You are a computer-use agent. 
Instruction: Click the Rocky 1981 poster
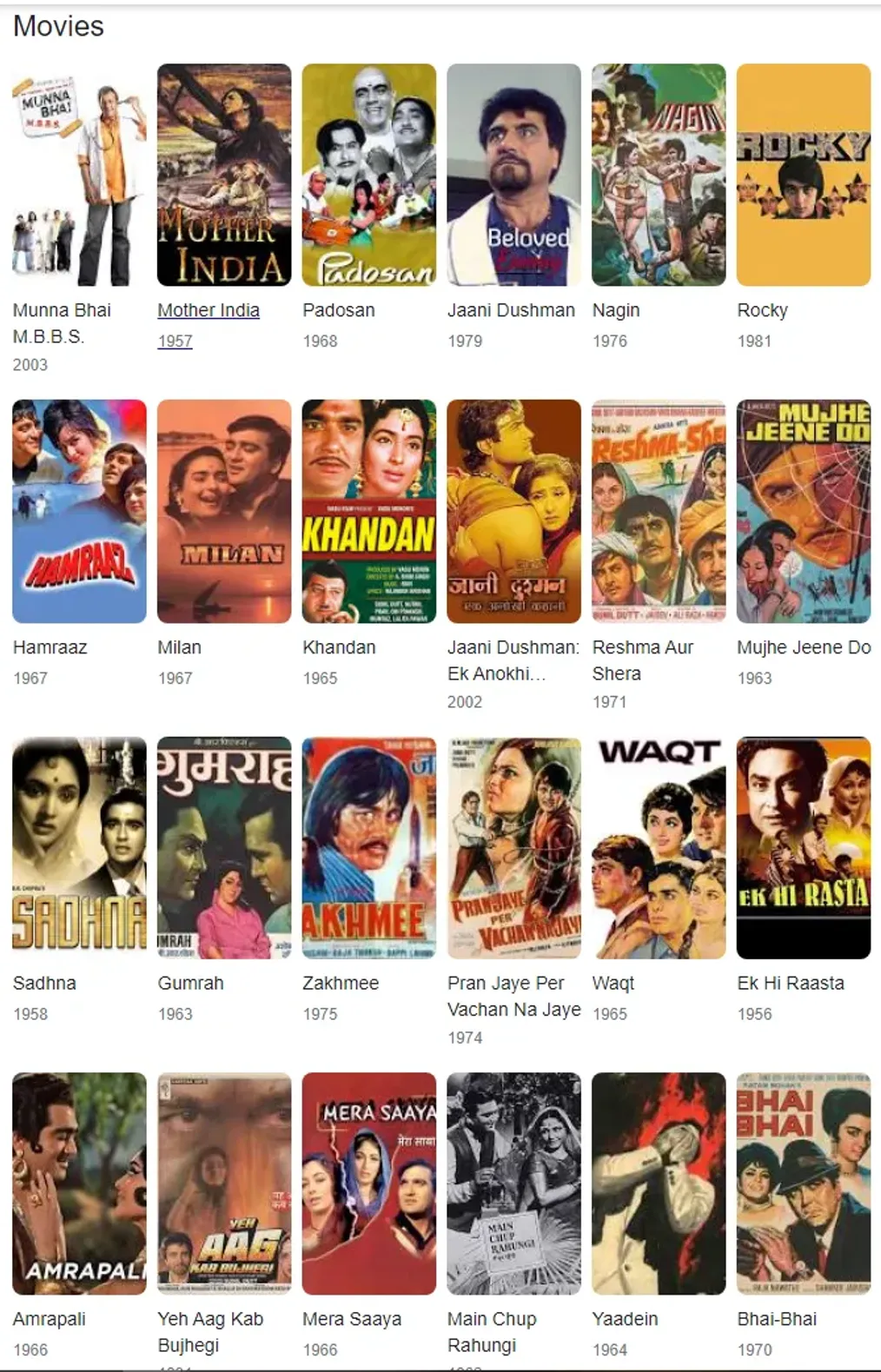[804, 175]
